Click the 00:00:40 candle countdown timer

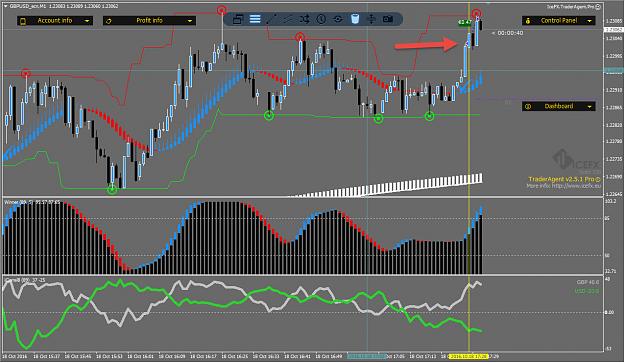[507, 33]
